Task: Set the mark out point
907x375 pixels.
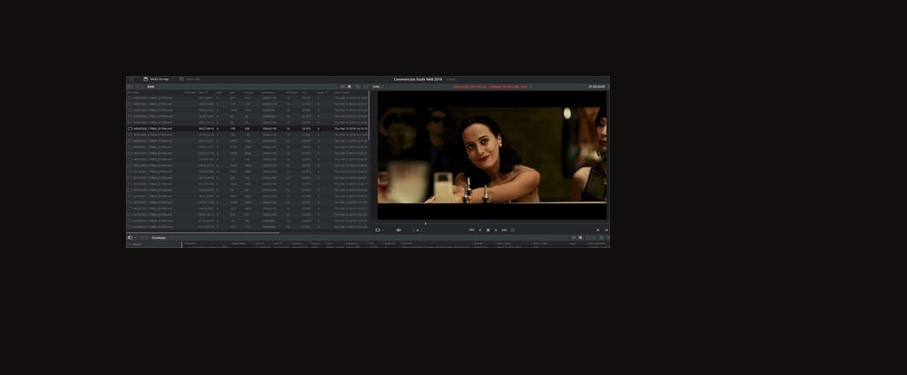Action: pos(606,230)
